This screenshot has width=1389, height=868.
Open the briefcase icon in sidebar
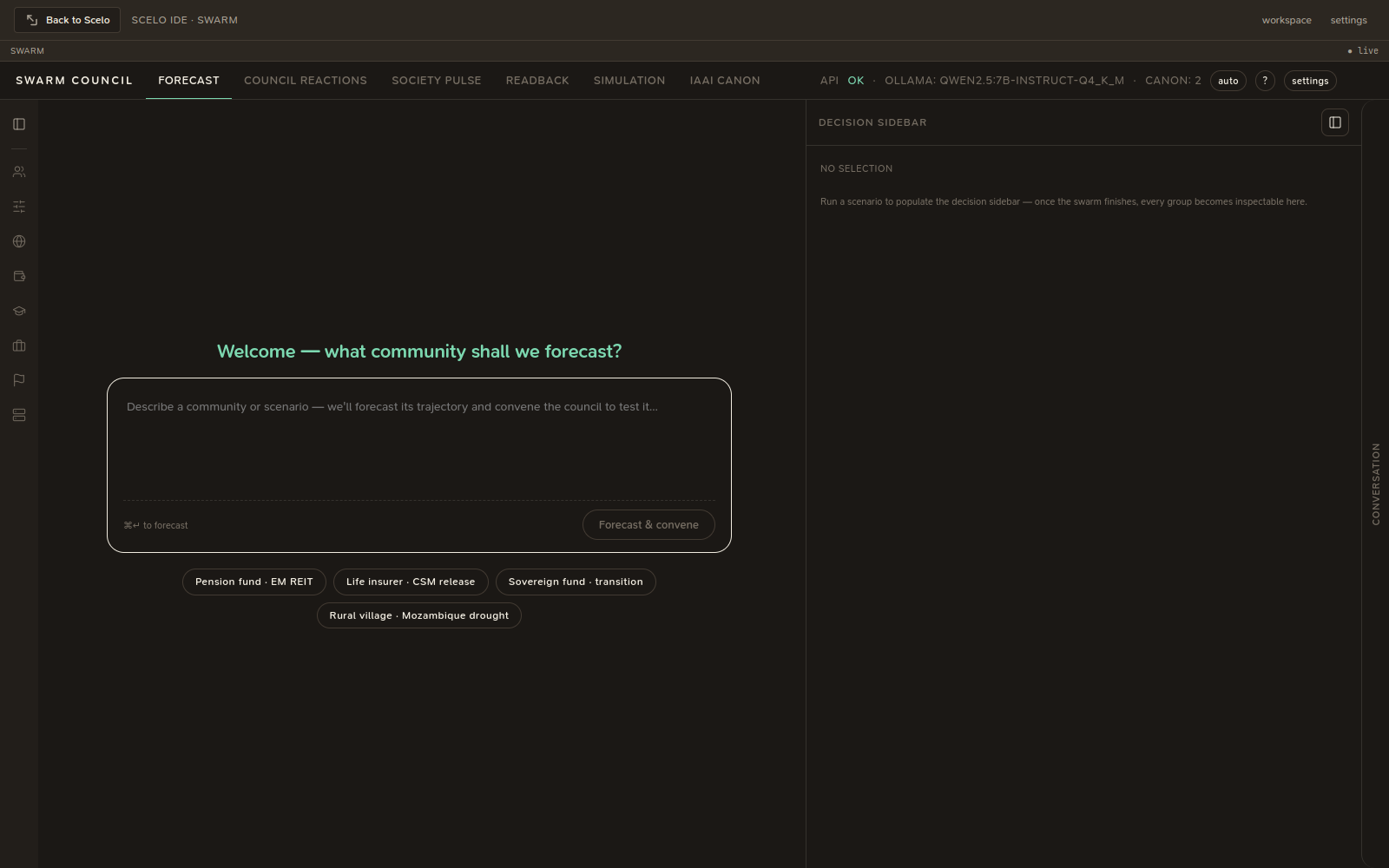coord(19,345)
